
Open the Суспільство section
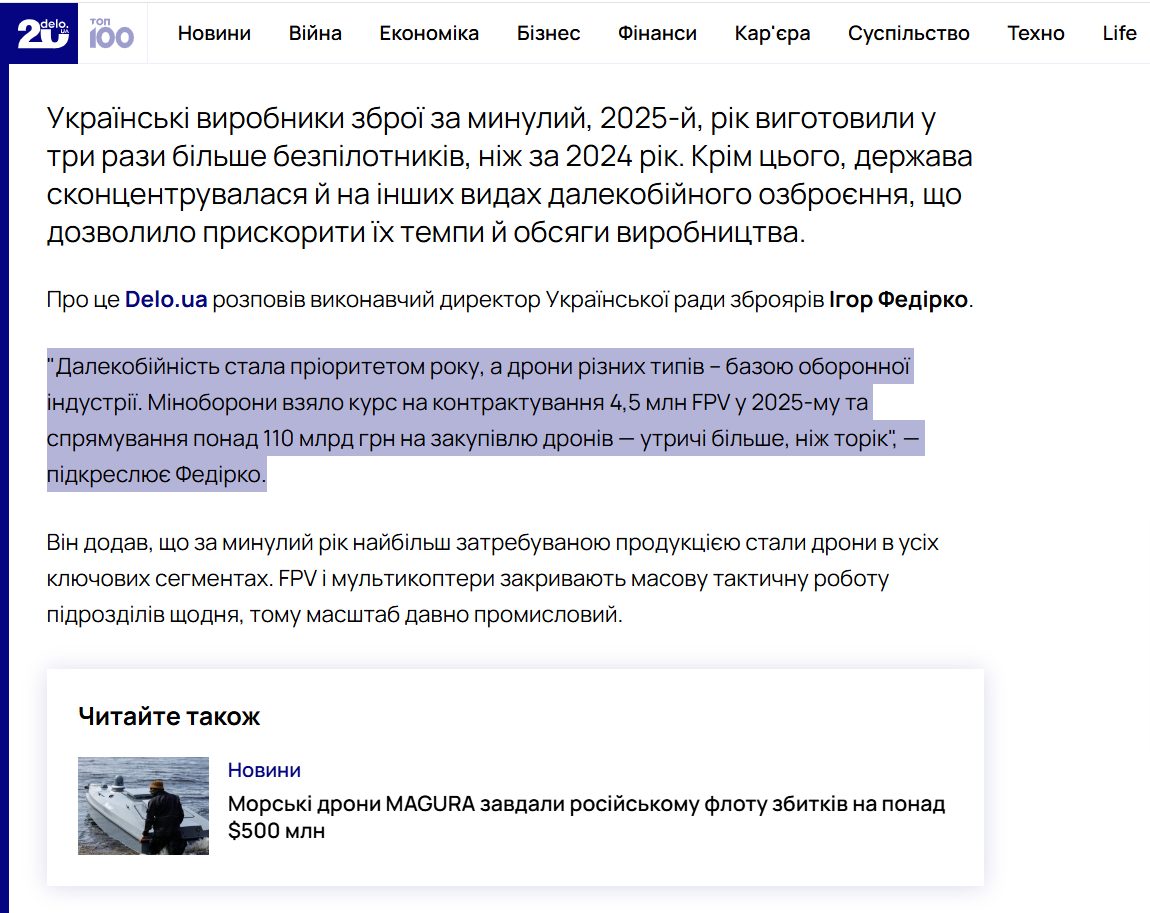[x=909, y=32]
